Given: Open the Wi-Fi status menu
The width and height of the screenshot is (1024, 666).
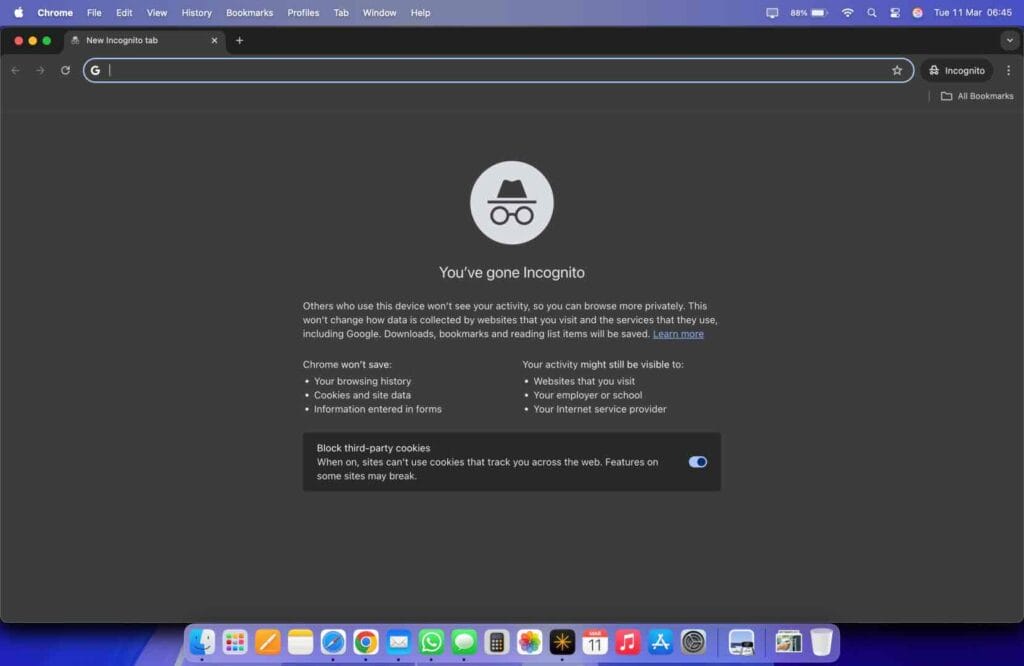Looking at the screenshot, I should coord(848,12).
